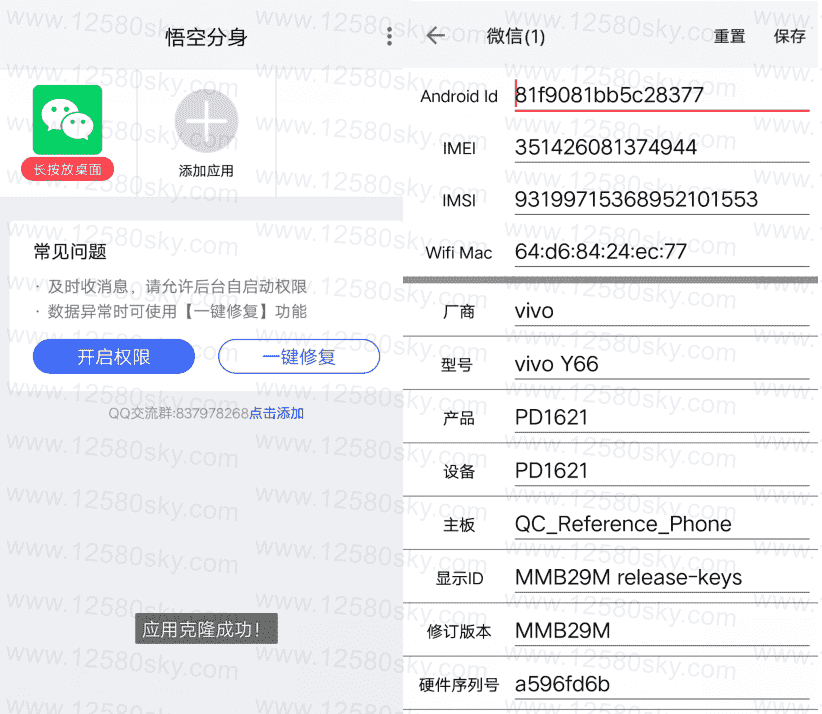Edit the 显示ID field MMB29M release-keys
822x714 pixels.
click(x=662, y=578)
